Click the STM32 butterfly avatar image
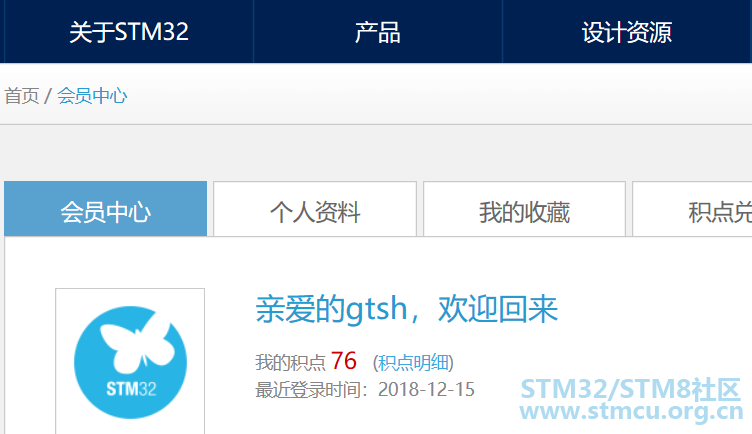Viewport: 752px width, 434px height. pyautogui.click(x=130, y=362)
